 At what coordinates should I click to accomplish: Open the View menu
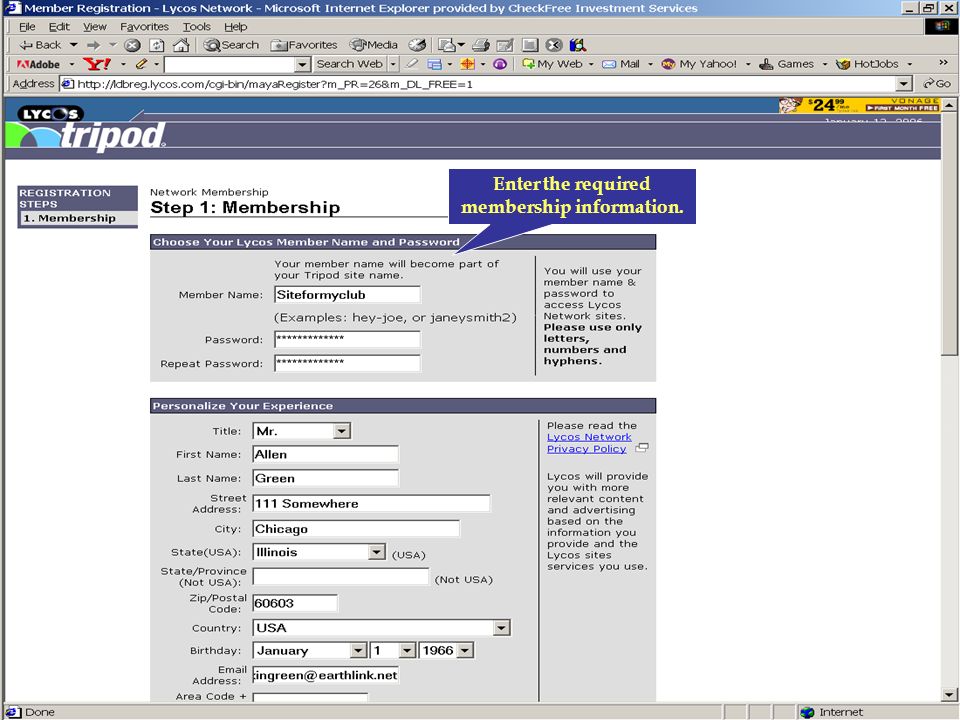tap(95, 27)
